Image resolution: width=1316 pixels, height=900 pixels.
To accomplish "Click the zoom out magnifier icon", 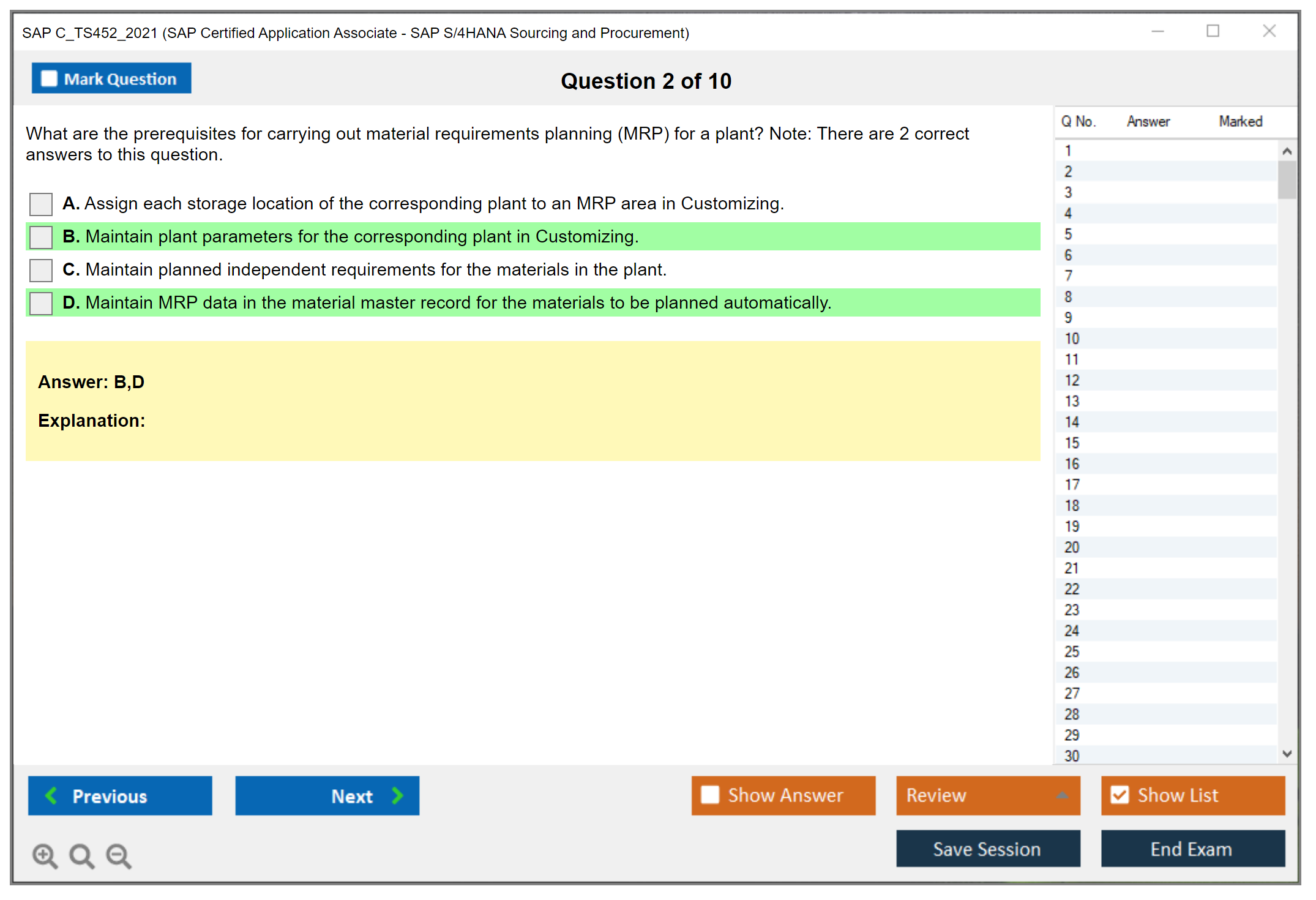I will pos(118,855).
